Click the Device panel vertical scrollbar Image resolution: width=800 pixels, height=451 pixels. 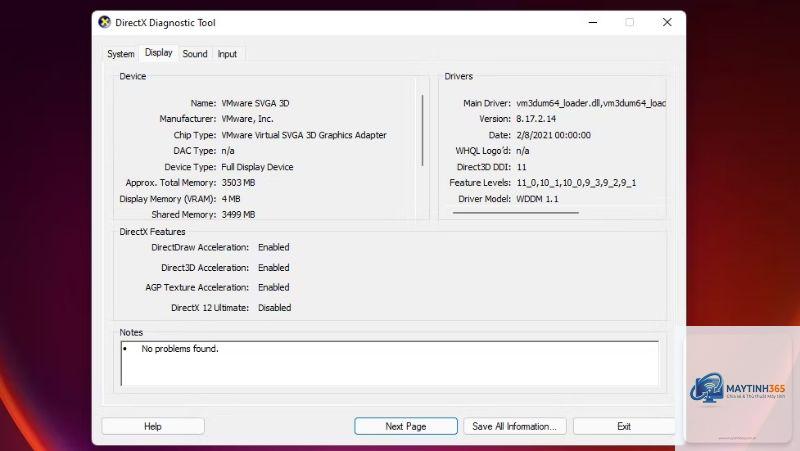pos(422,130)
